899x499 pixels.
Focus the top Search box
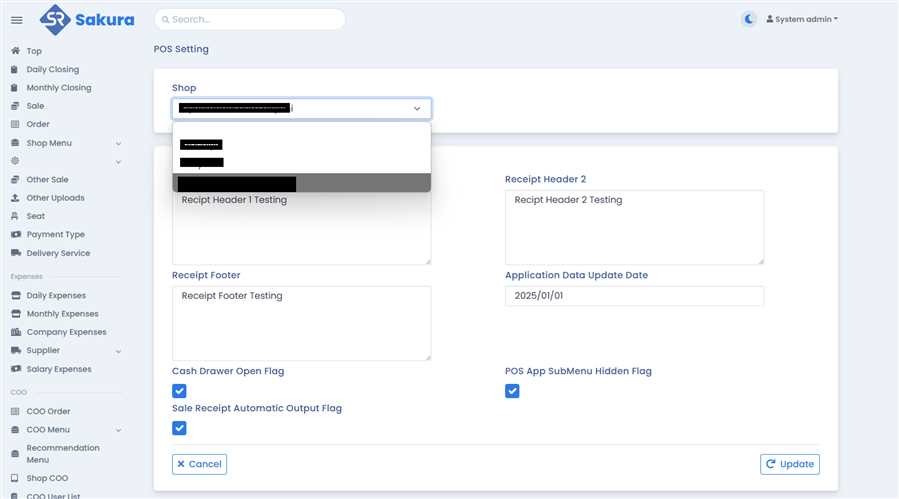[x=249, y=19]
